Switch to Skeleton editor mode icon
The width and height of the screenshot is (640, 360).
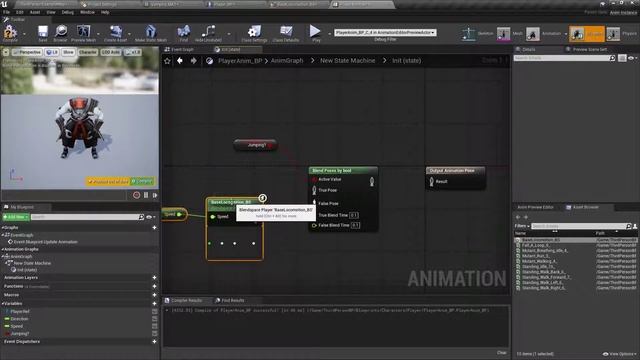[469, 34]
